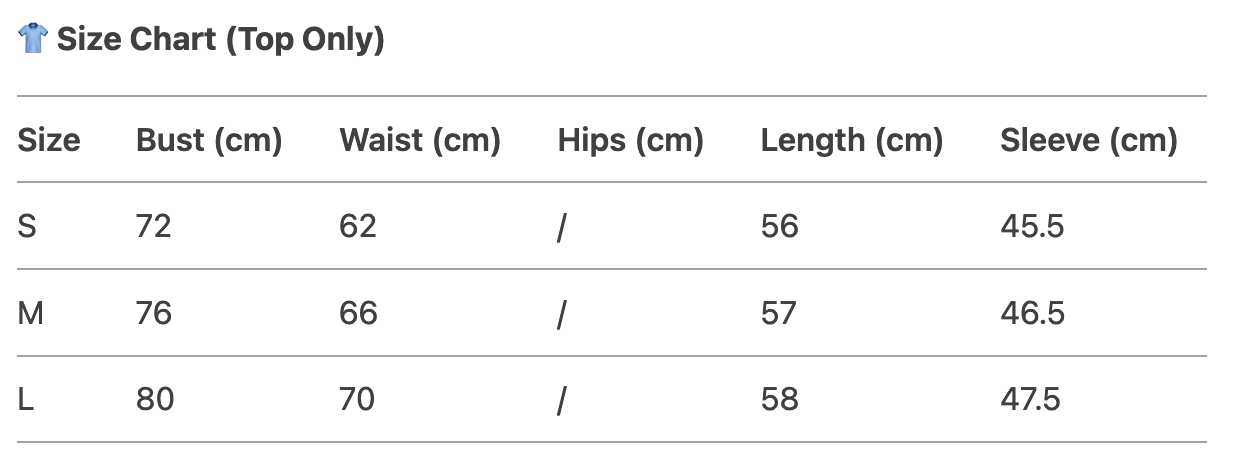Click sleeve value 47.5

click(1030, 400)
